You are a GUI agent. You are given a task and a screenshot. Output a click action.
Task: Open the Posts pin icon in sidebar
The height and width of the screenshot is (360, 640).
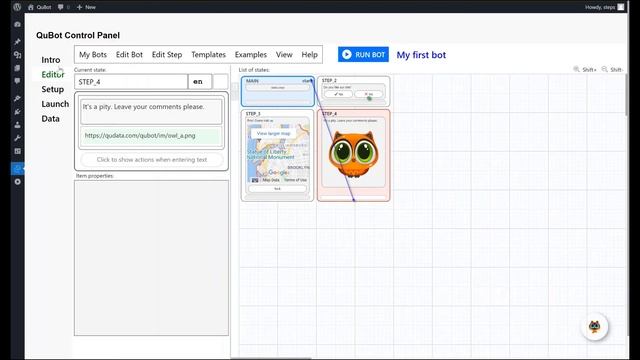click(x=17, y=42)
